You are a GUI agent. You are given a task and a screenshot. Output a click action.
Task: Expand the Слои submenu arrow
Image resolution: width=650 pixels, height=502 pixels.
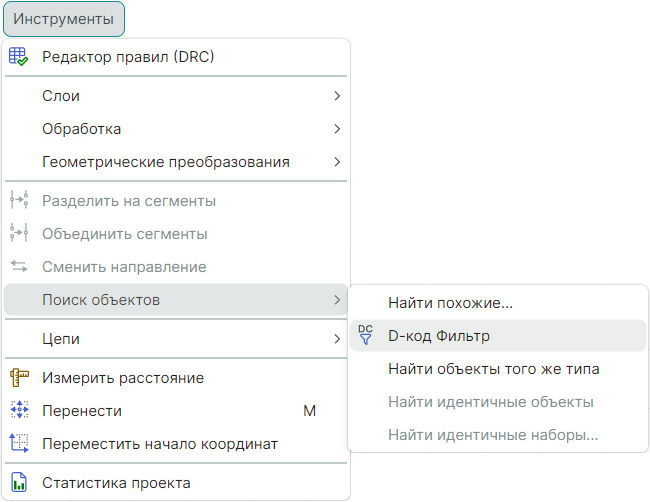point(337,96)
